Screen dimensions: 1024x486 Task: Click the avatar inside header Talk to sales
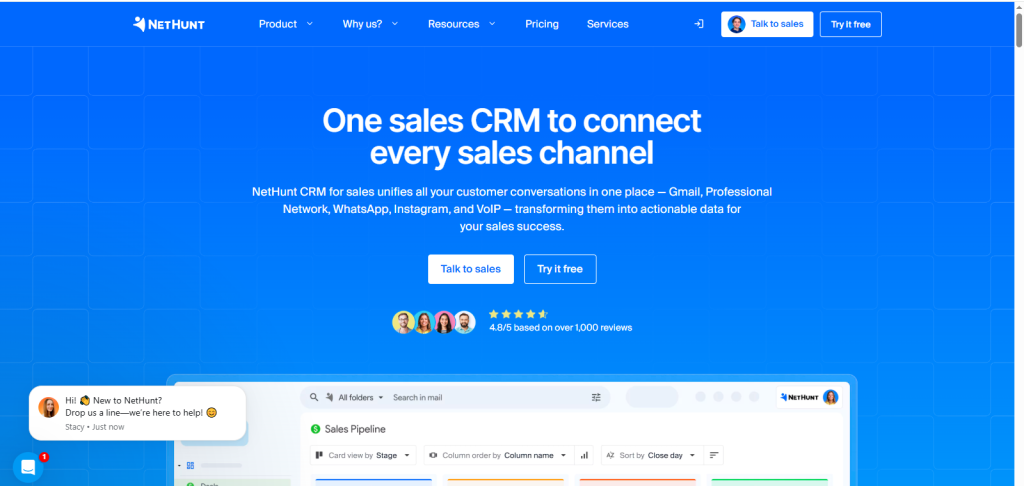coord(737,24)
